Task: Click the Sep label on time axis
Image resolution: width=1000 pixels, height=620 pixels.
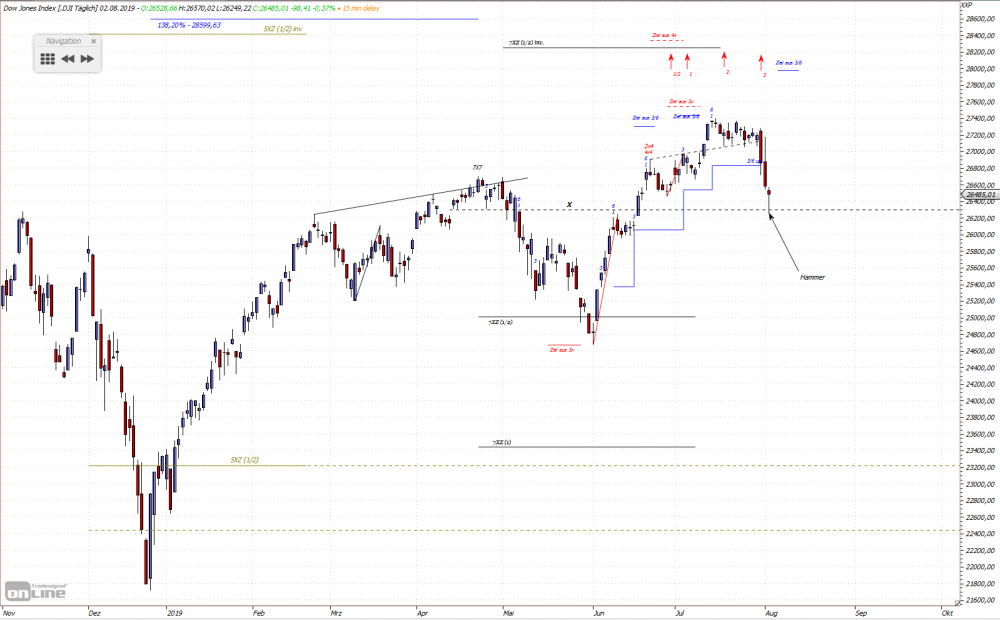Action: [x=861, y=613]
